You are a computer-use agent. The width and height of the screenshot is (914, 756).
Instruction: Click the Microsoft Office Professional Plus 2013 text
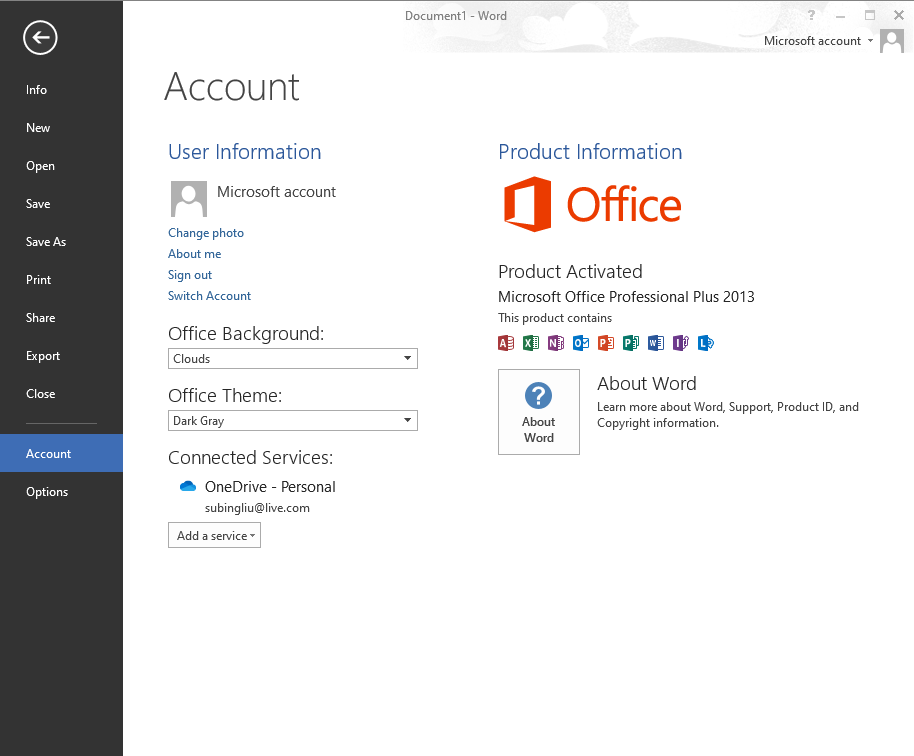(x=626, y=297)
